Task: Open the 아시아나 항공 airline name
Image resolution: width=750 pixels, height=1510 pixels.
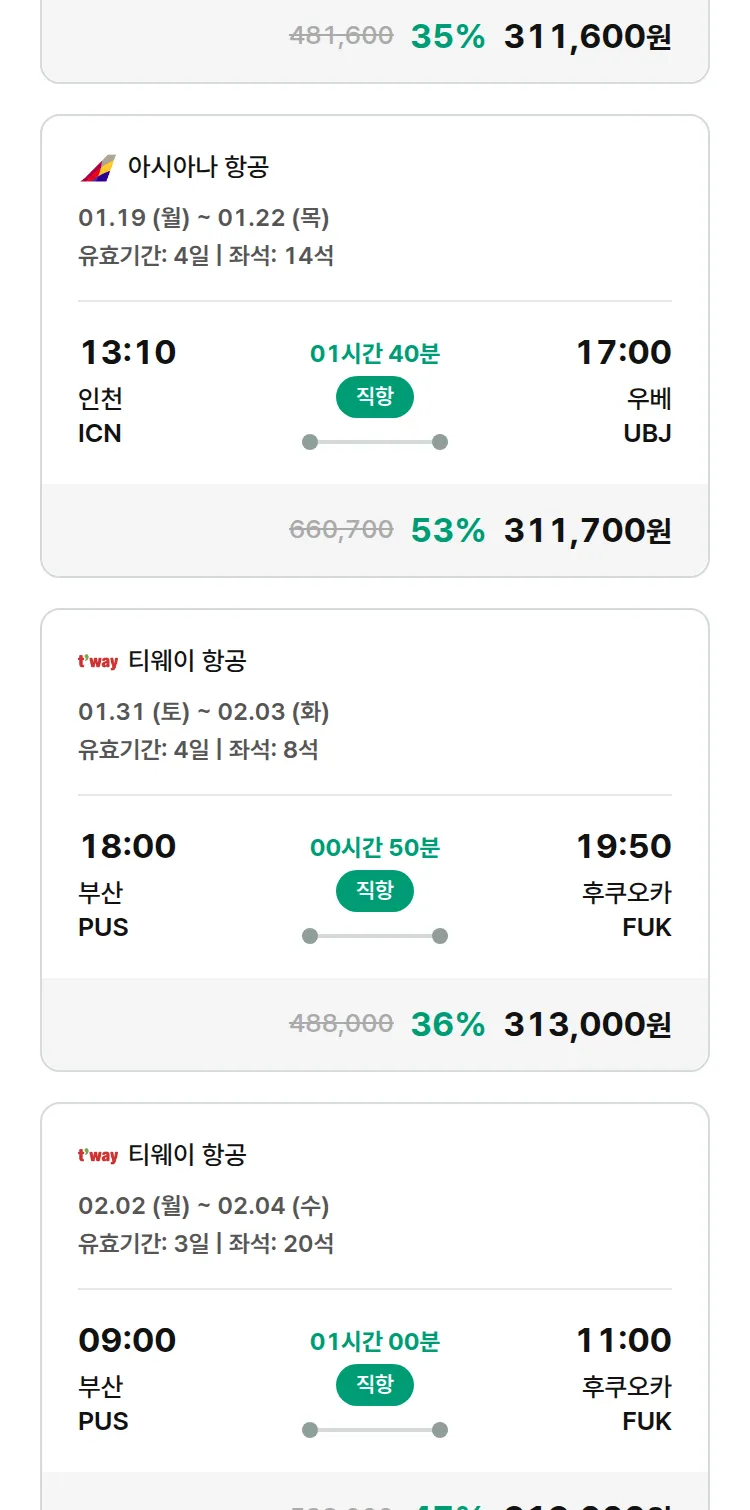Action: (x=198, y=167)
